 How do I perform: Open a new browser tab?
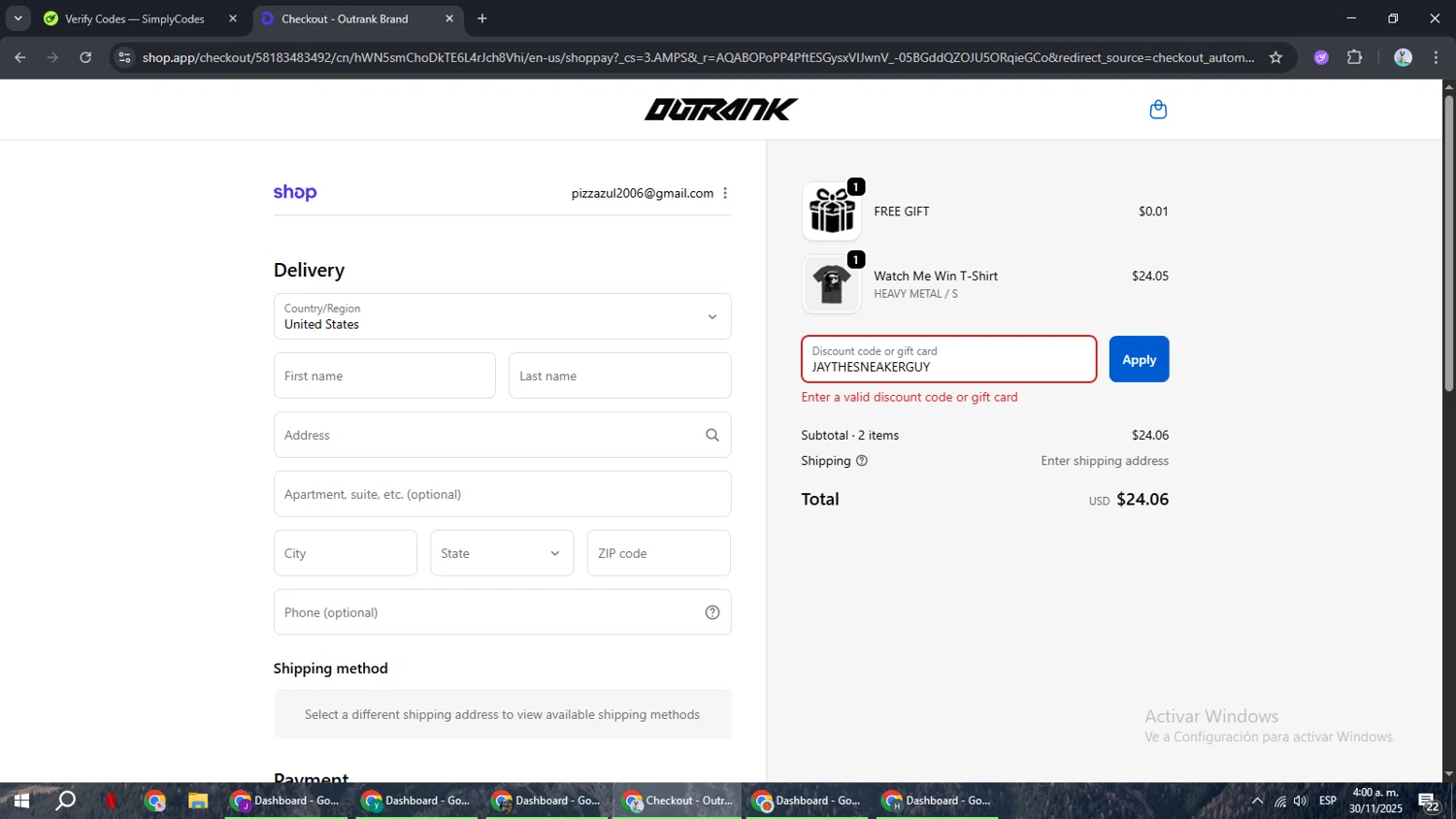[x=482, y=18]
